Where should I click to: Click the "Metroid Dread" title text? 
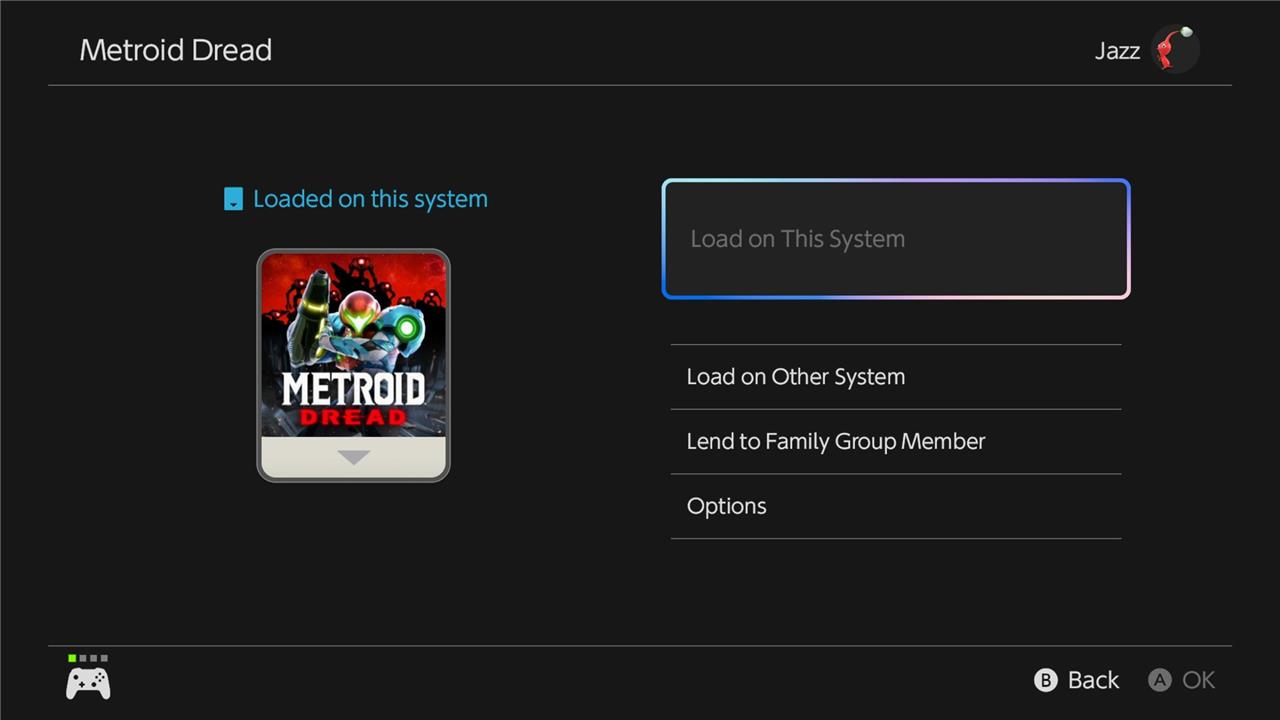click(176, 50)
